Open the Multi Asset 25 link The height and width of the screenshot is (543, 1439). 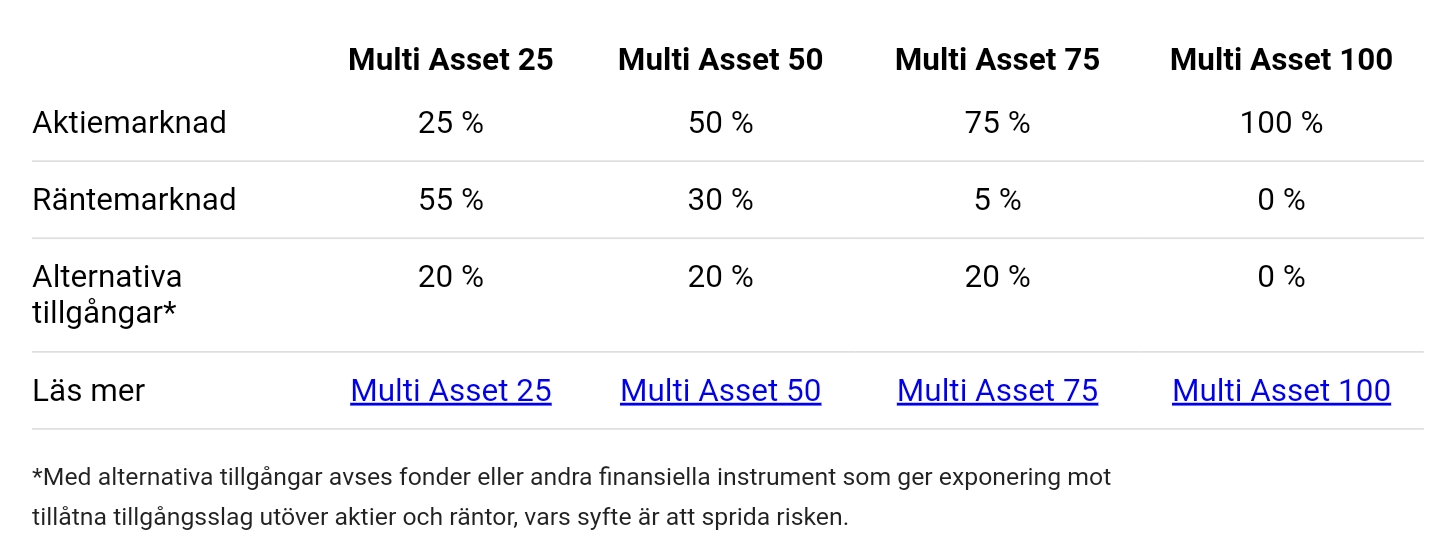(x=450, y=390)
